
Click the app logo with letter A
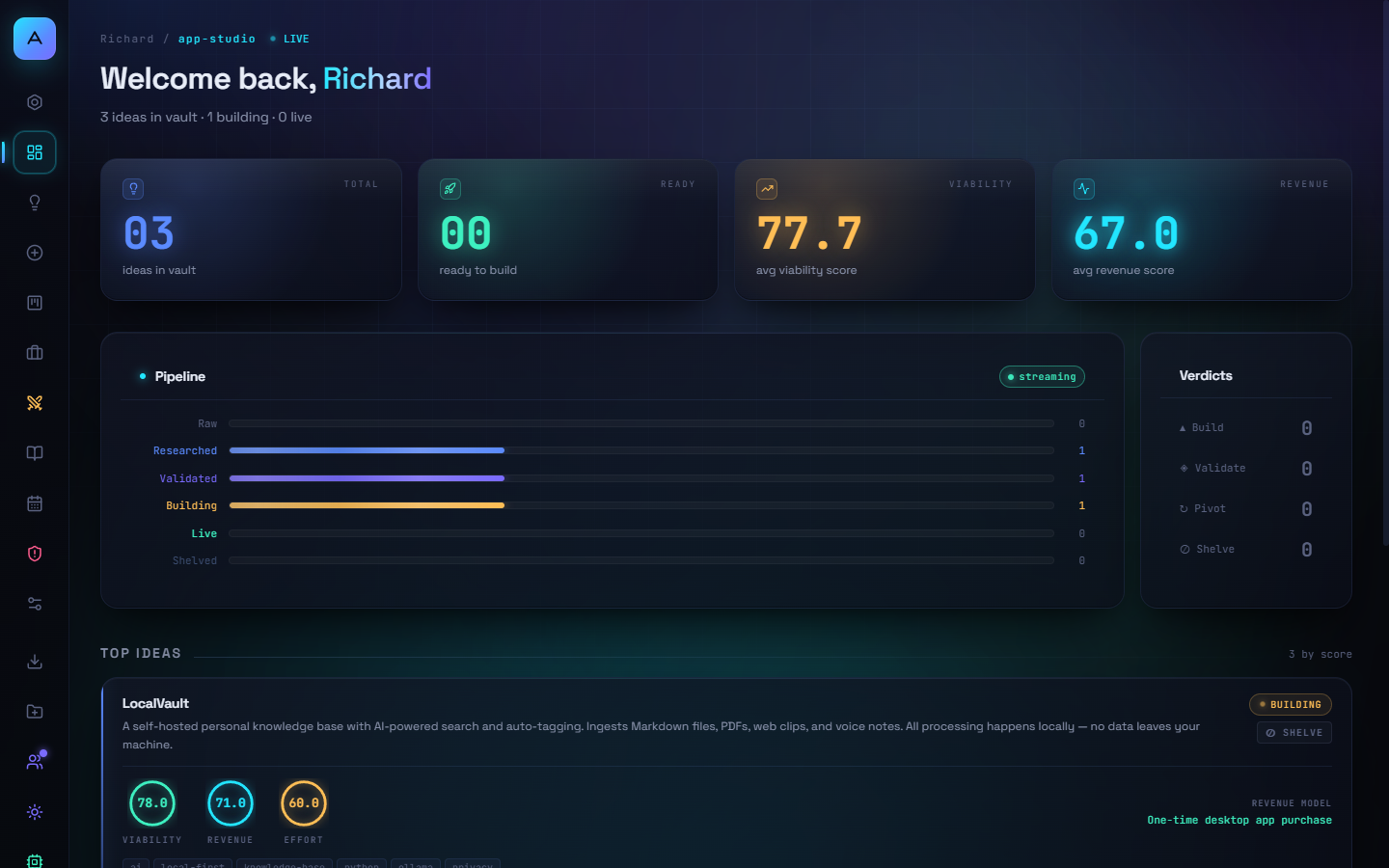[x=35, y=39]
